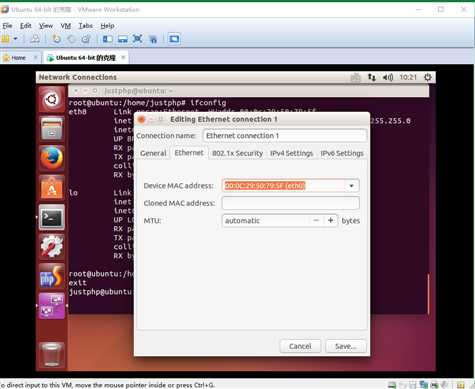The image size is (475, 389).
Task: Click the Device MAC address text field
Action: point(283,186)
